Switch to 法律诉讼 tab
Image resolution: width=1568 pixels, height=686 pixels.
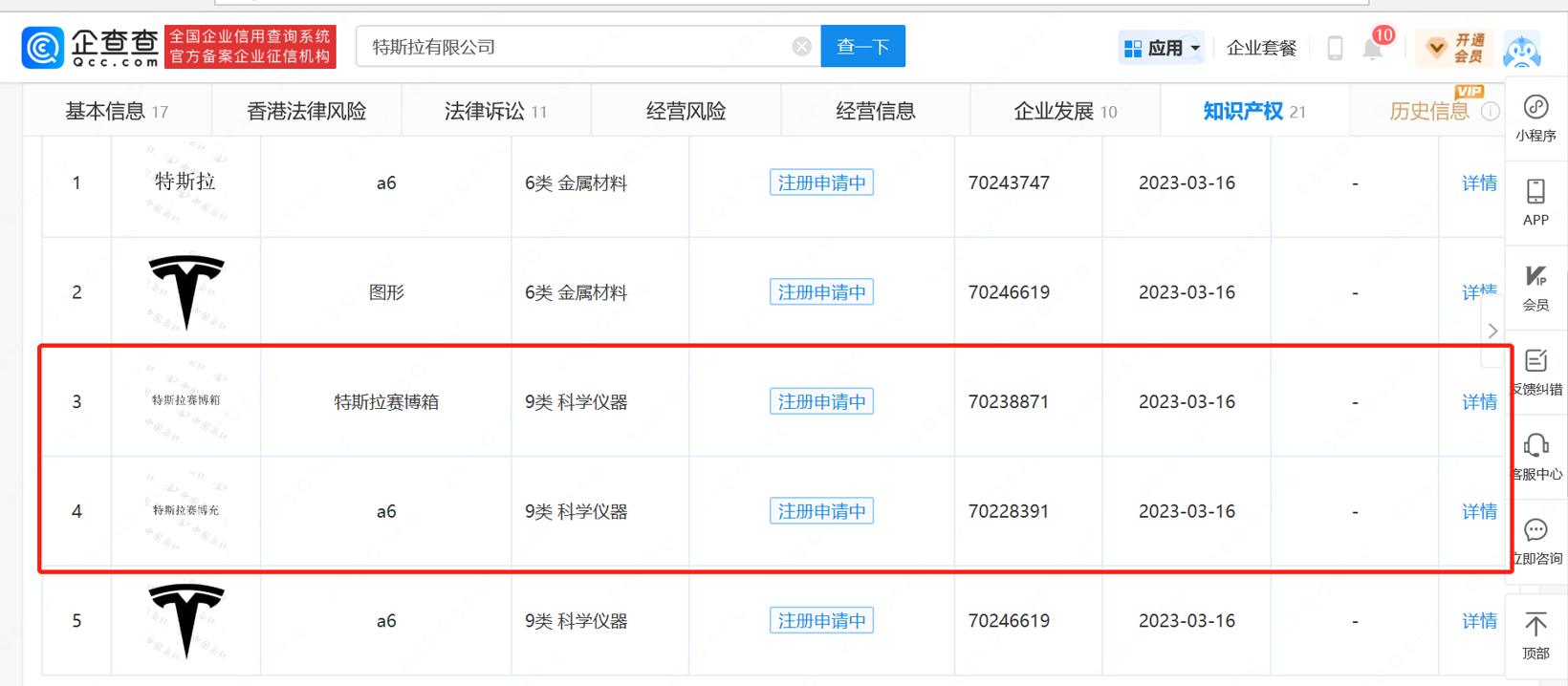click(495, 112)
